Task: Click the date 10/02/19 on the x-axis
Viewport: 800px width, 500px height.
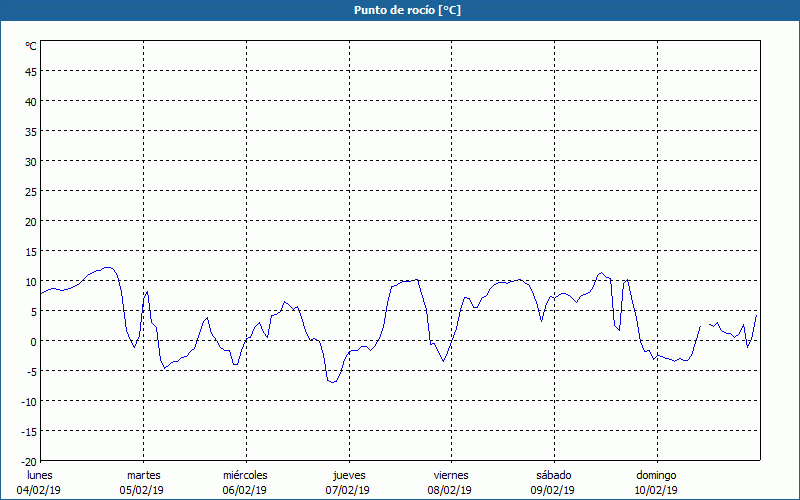Action: 656,490
